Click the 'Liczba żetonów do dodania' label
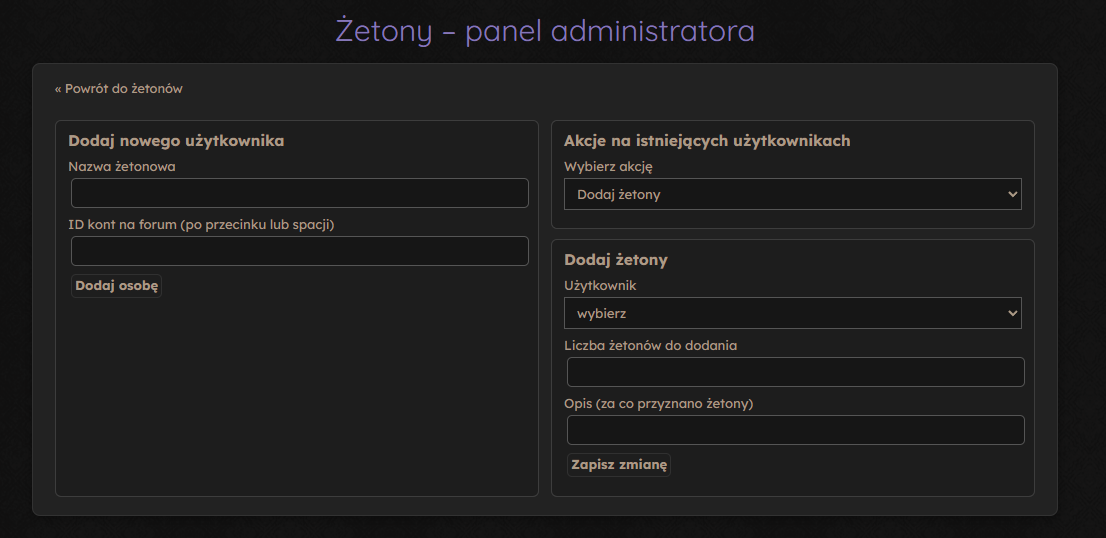The width and height of the screenshot is (1106, 538). click(650, 345)
